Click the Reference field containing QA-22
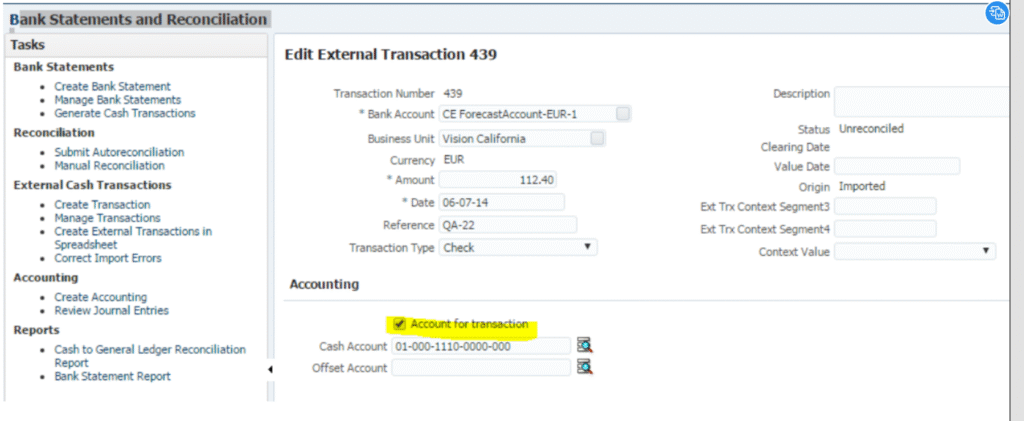The image size is (1024, 421). point(507,225)
